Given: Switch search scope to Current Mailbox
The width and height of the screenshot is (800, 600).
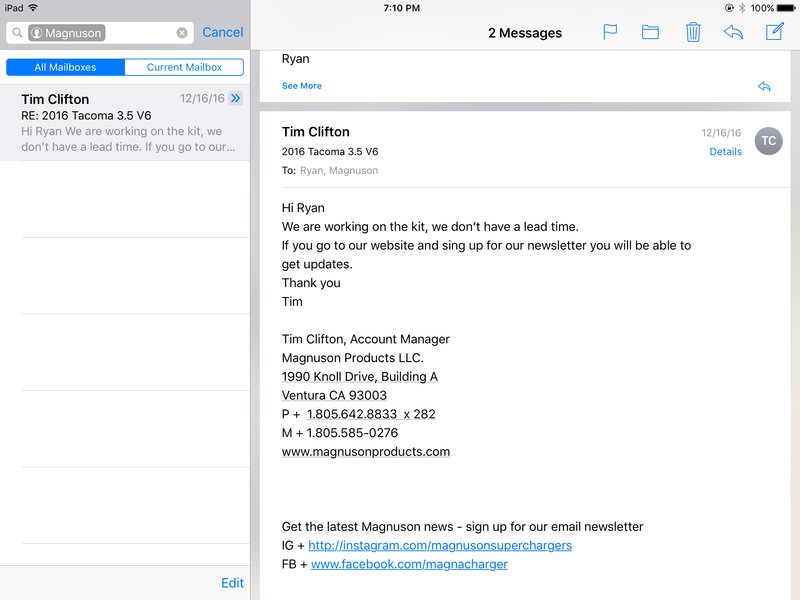Looking at the screenshot, I should (184, 67).
